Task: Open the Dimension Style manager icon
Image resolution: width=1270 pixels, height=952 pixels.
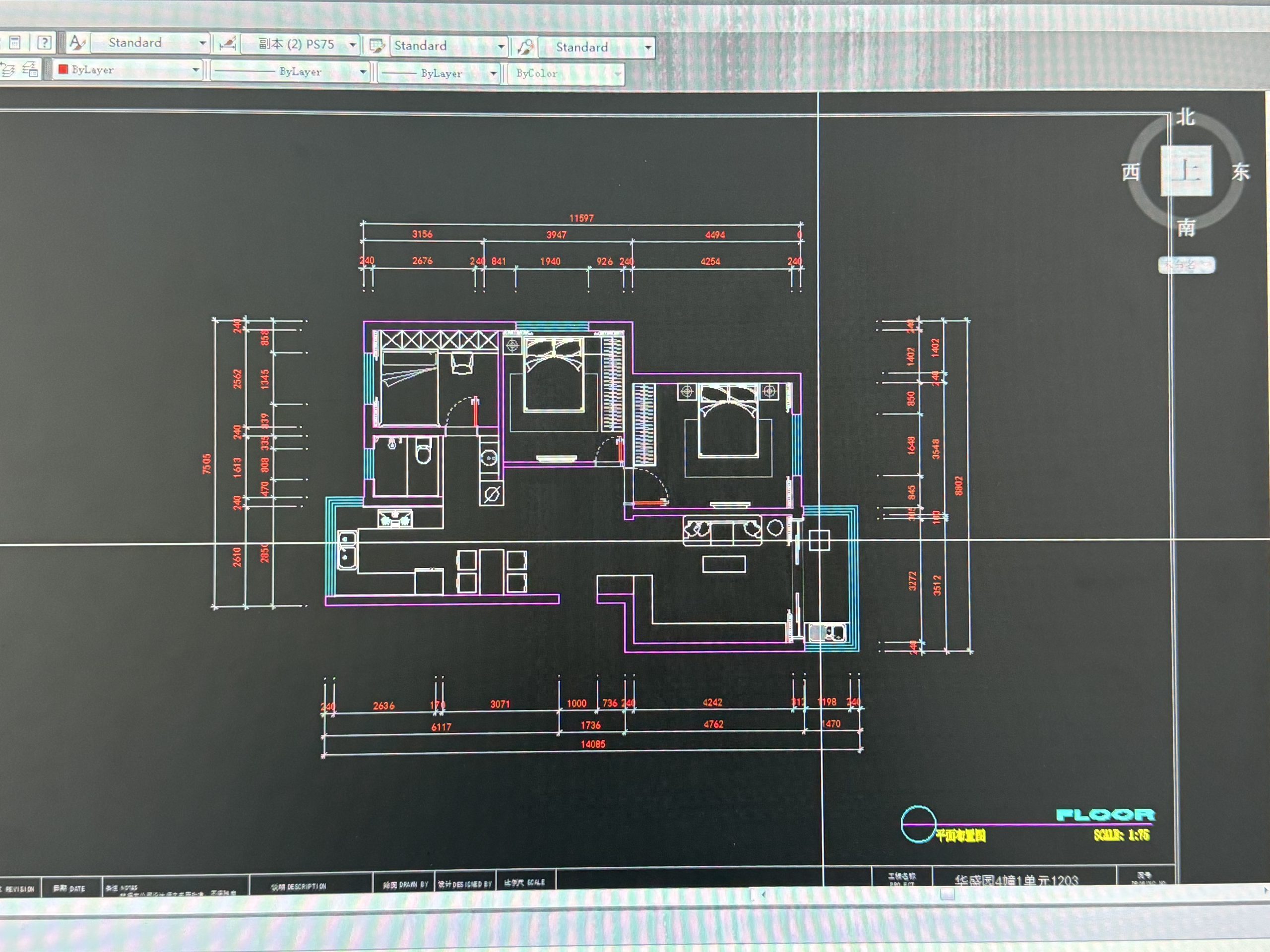Action: click(x=227, y=44)
